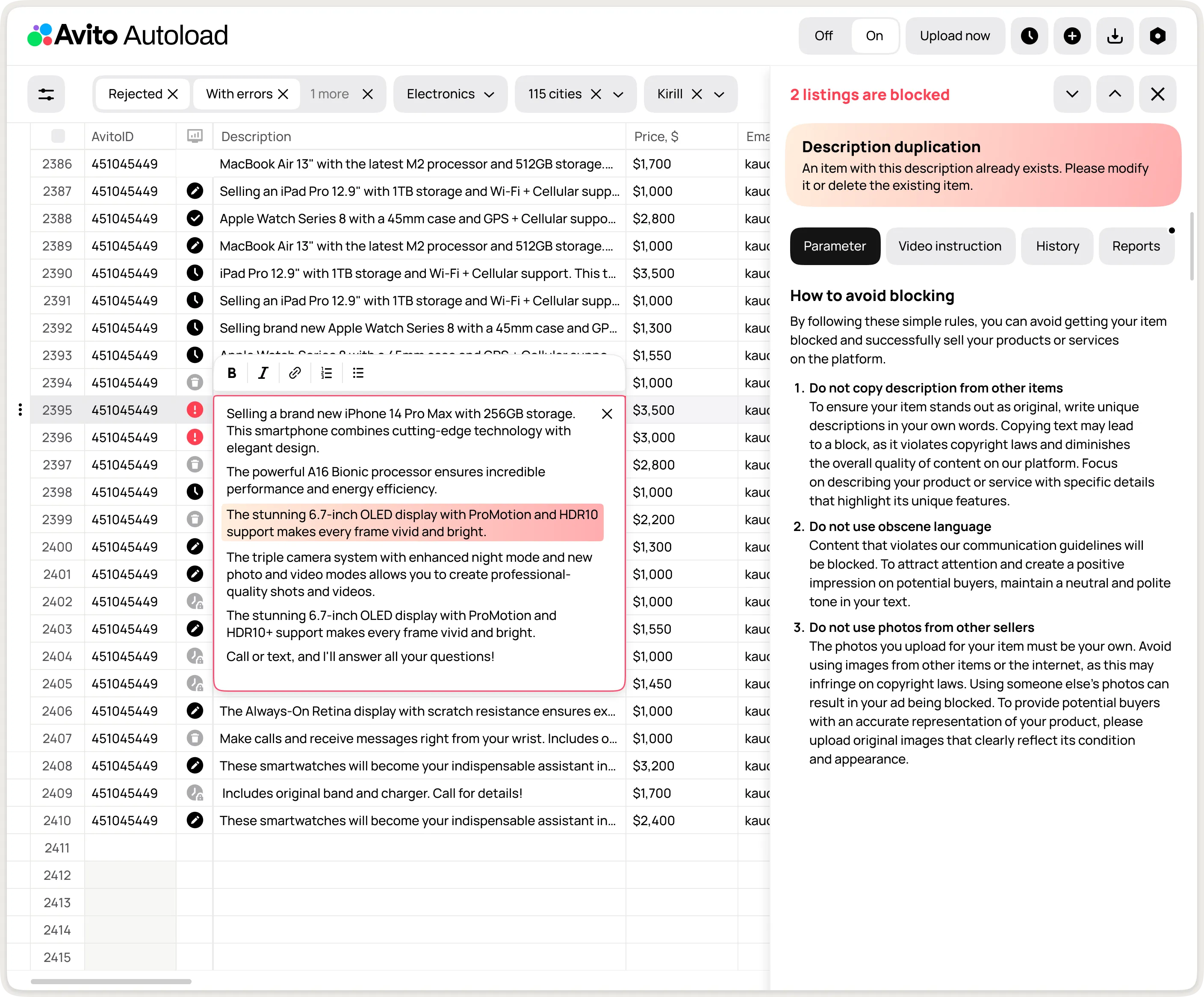Click the red error icon in row 2395

pos(195,410)
